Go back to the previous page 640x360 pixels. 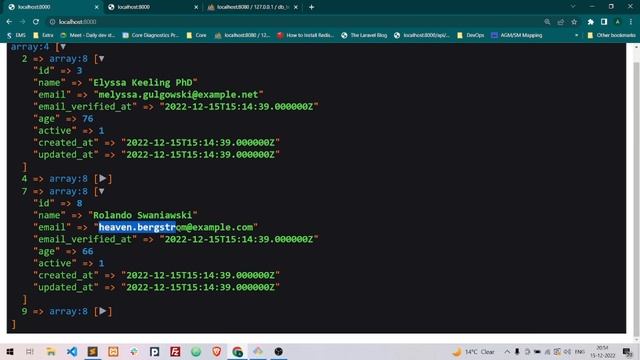9,22
